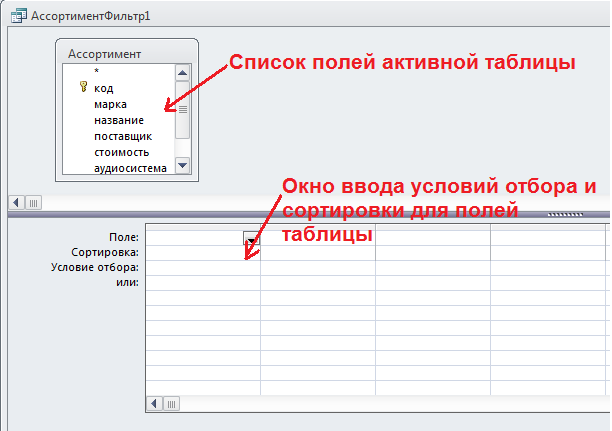Select the марка field in list
612x431 pixels.
click(110, 105)
